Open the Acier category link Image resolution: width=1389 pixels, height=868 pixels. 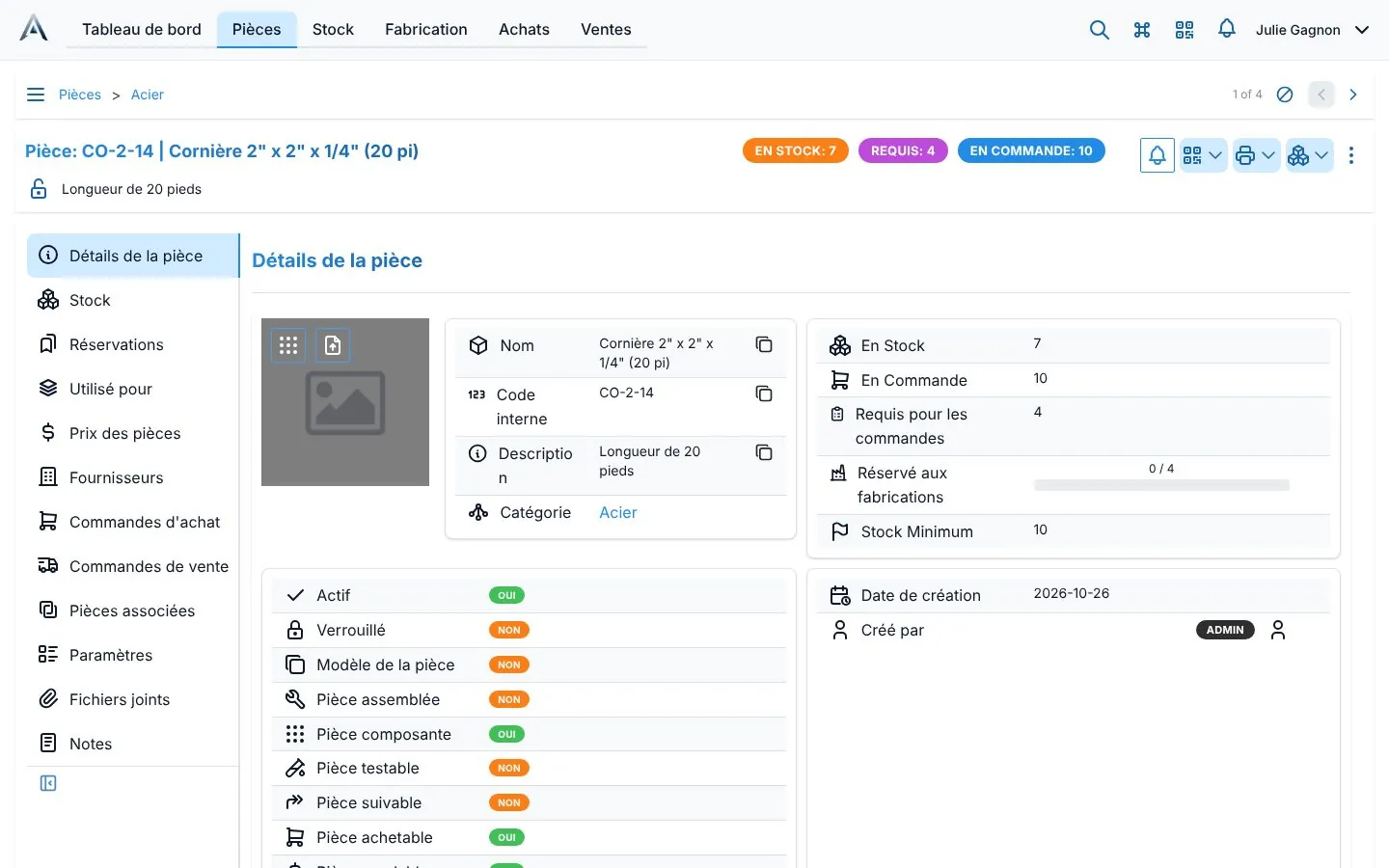point(618,512)
